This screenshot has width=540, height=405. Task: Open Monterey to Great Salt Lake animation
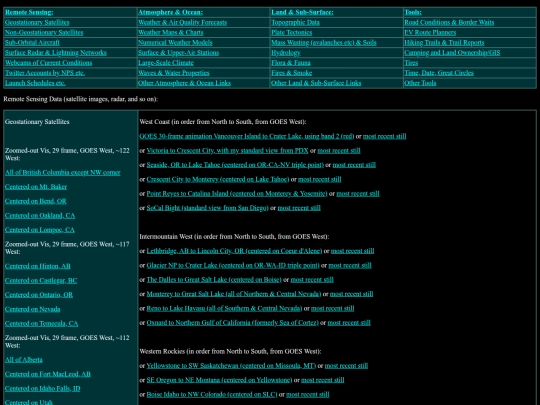pyautogui.click(x=233, y=294)
